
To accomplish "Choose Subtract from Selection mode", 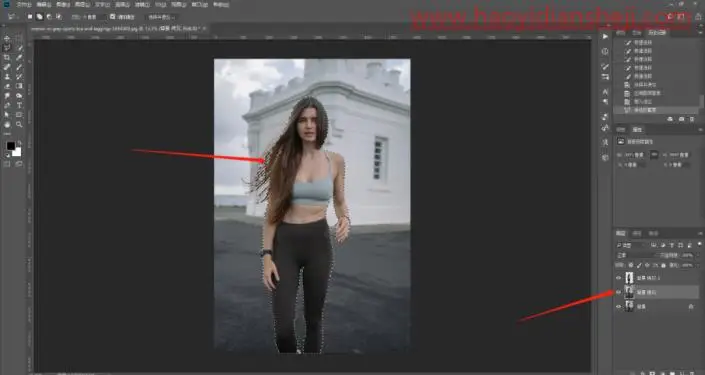I will pos(49,17).
